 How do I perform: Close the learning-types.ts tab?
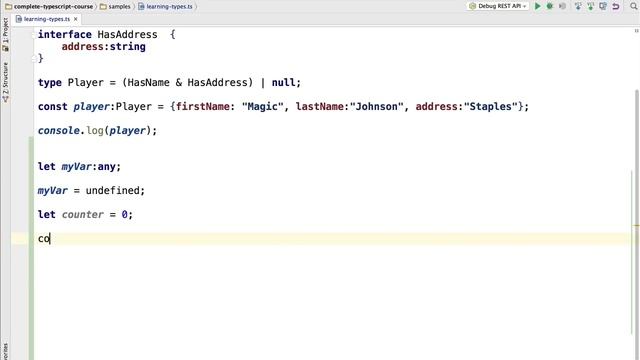[76, 19]
